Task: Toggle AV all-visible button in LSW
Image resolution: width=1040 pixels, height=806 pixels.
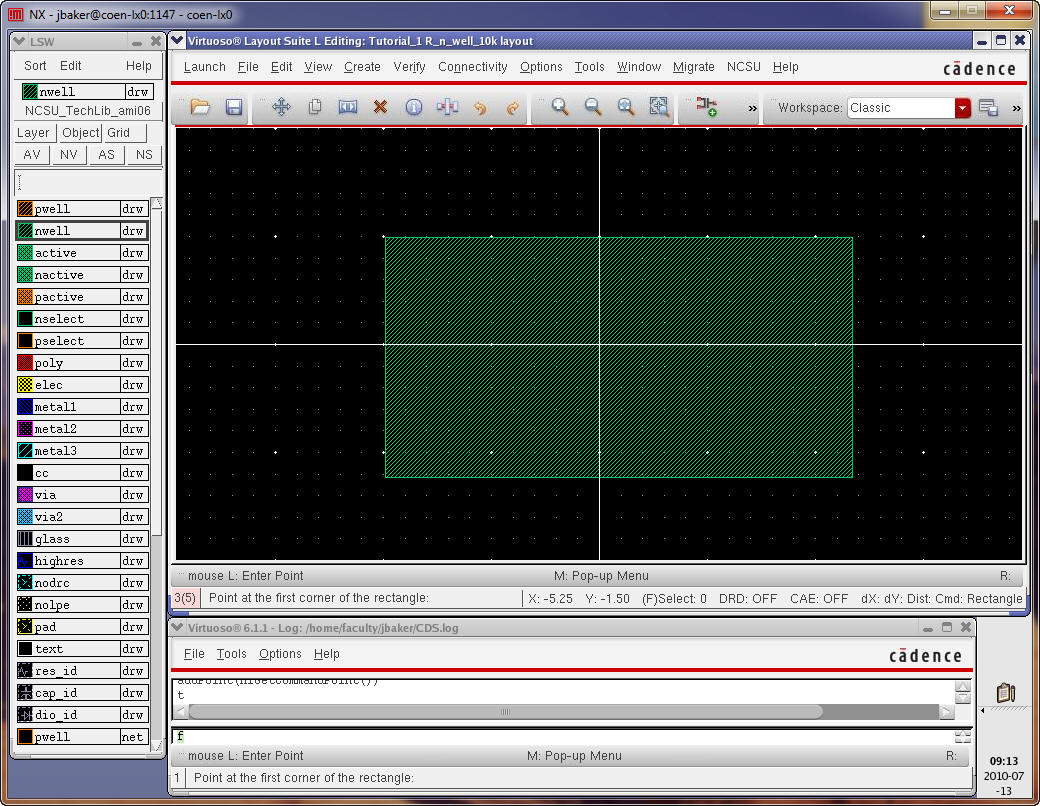Action: pyautogui.click(x=32, y=155)
